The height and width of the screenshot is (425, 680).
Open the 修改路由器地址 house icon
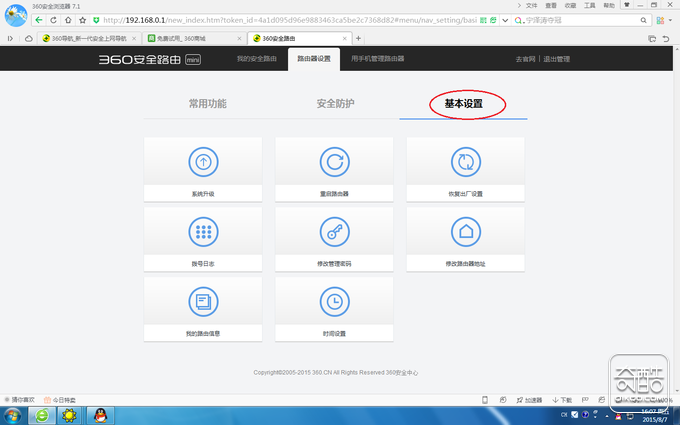coord(466,232)
